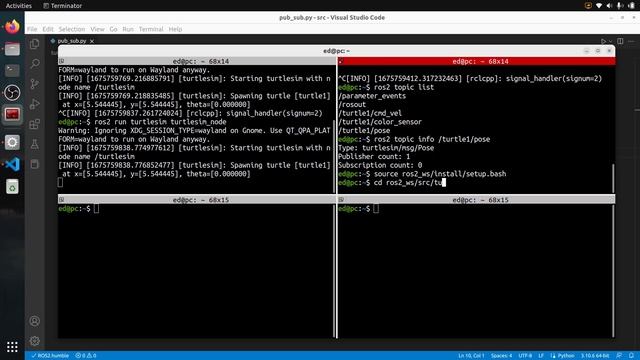Open the Terminal app from the dock
The width and height of the screenshot is (640, 360).
point(12,71)
